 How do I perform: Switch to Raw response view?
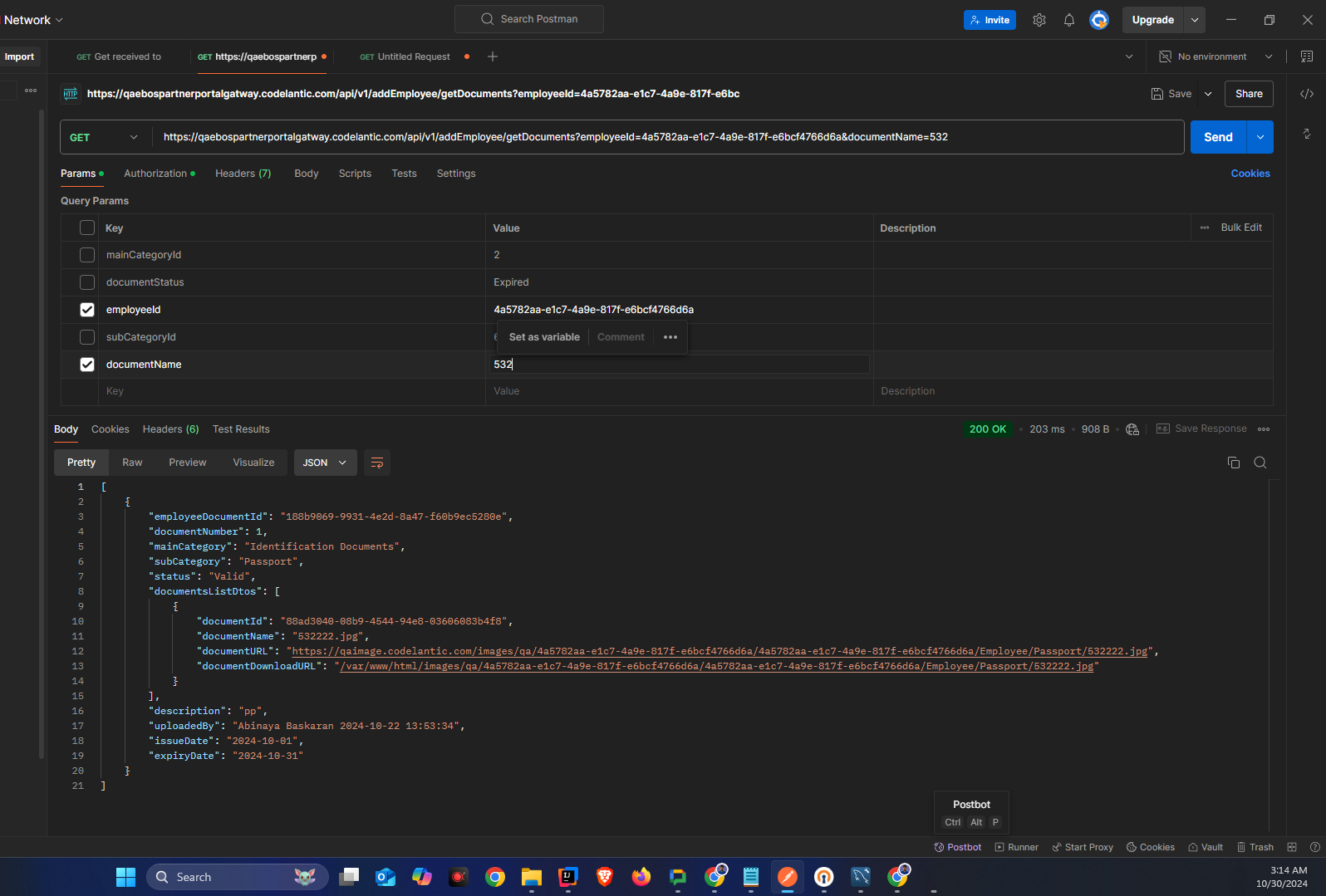pos(132,463)
